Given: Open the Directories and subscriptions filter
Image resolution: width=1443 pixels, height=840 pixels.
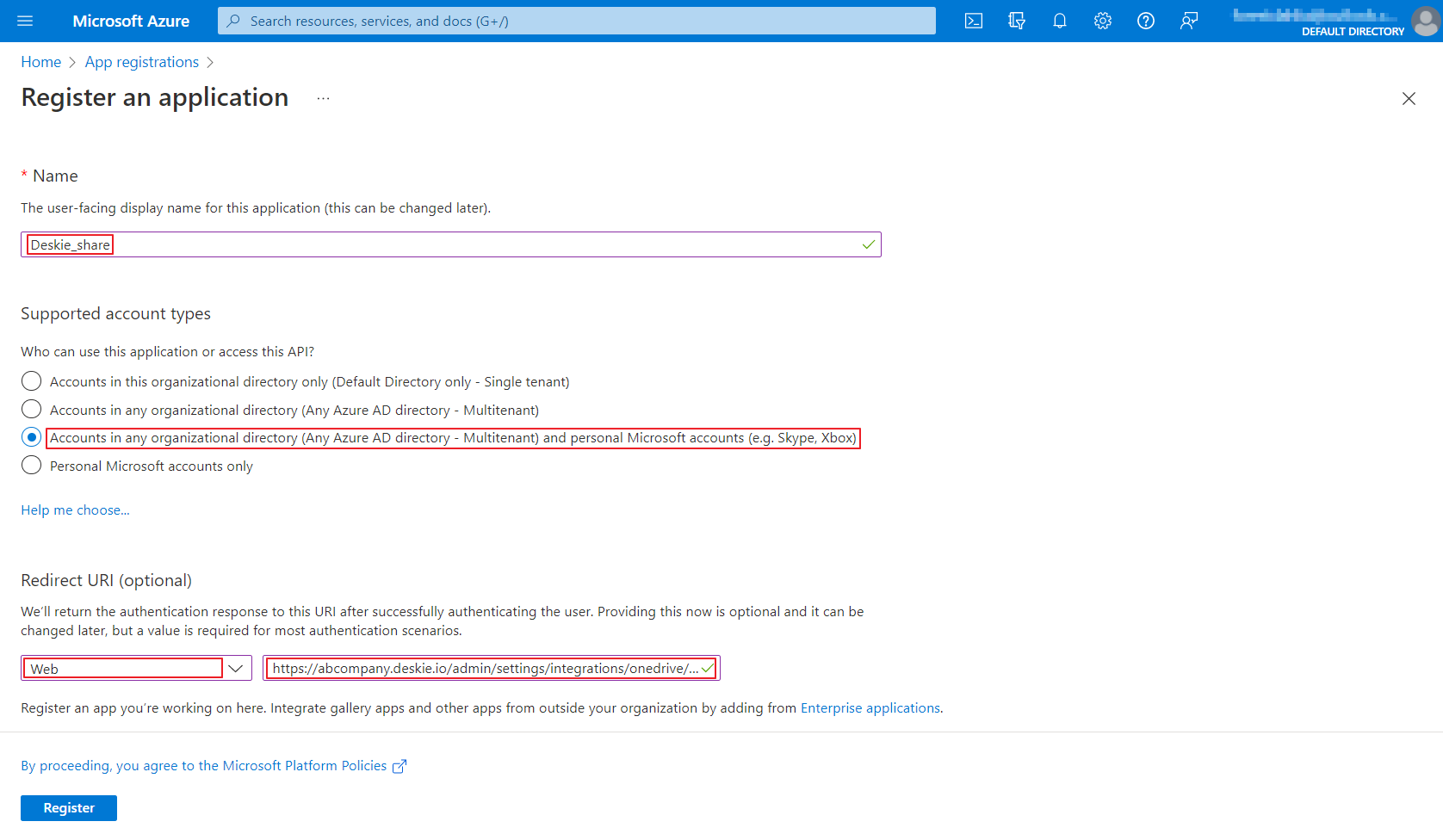Looking at the screenshot, I should click(x=1017, y=21).
